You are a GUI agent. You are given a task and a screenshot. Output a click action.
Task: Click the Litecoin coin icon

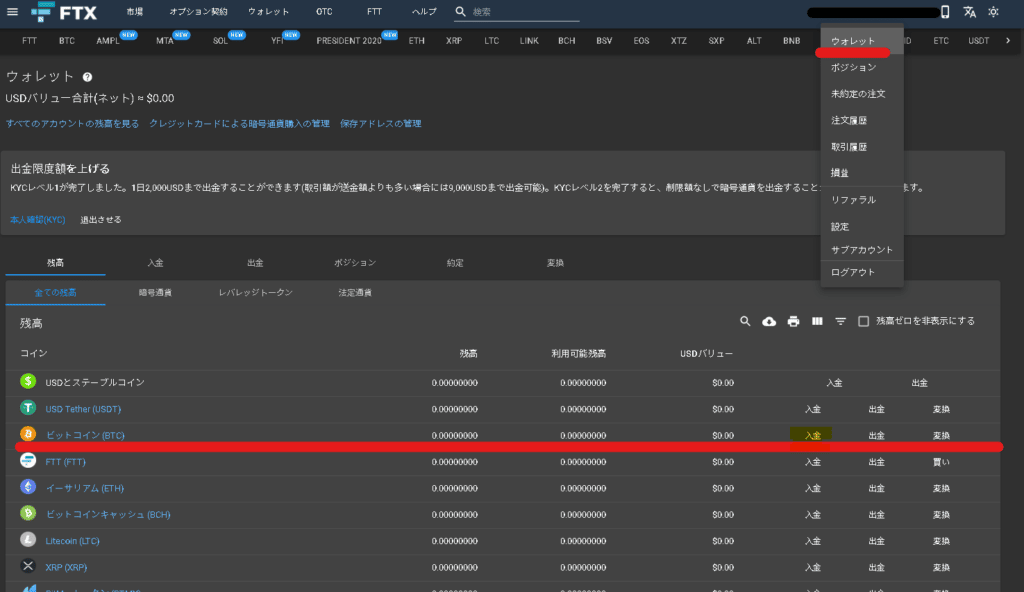(x=28, y=540)
